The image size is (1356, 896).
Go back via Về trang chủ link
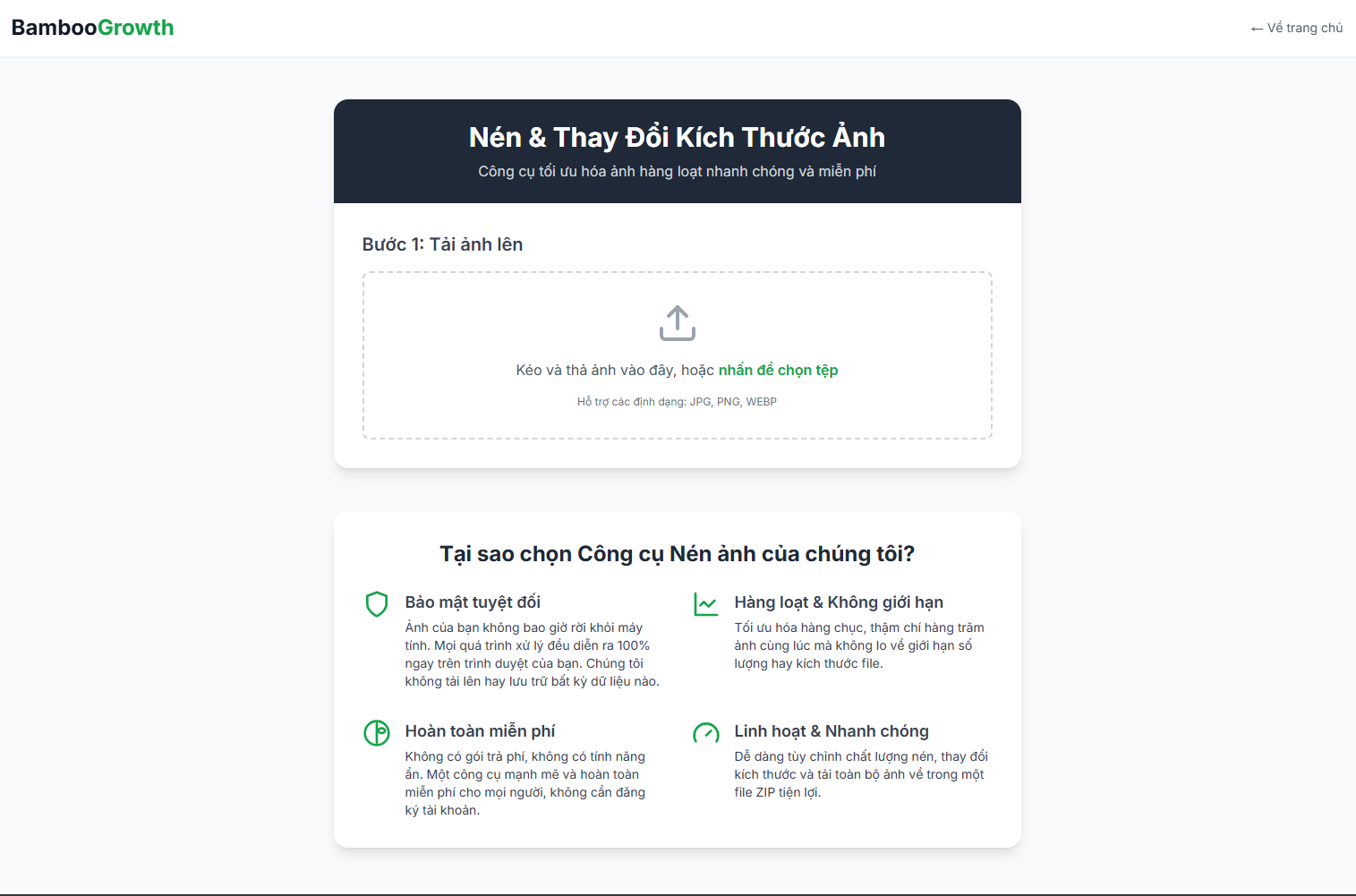tap(1296, 28)
